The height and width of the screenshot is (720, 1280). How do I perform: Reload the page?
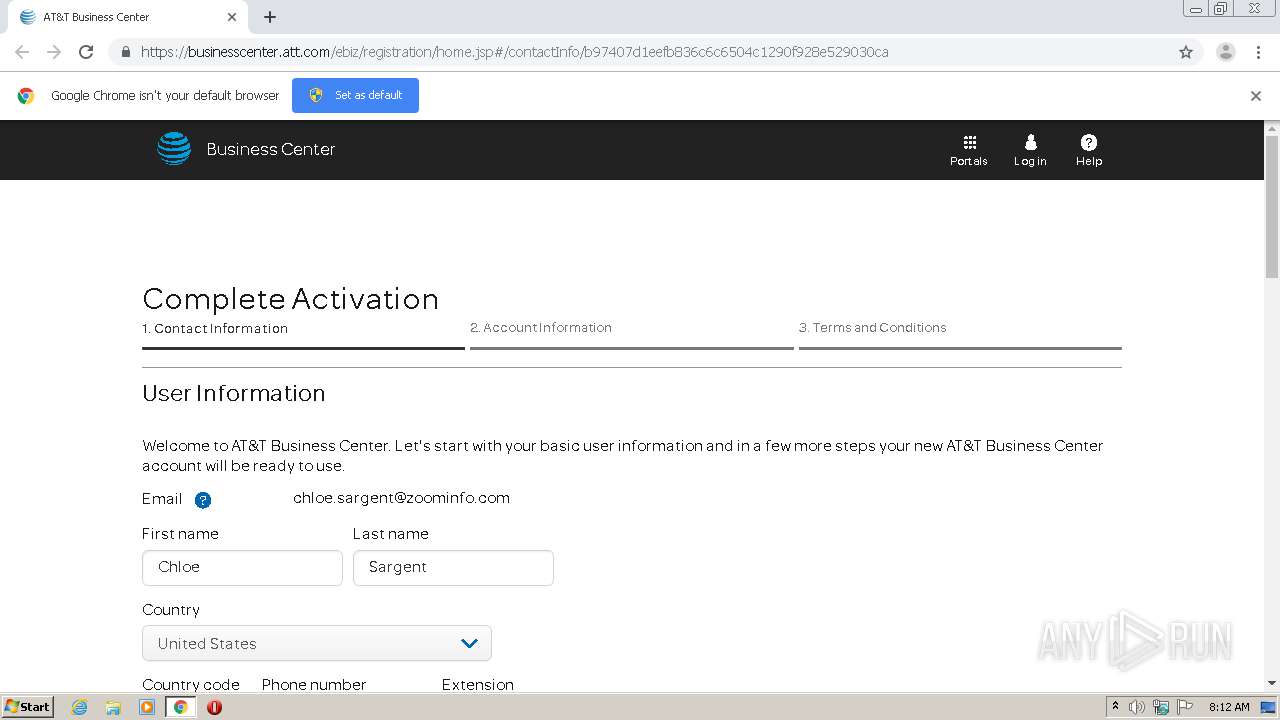pyautogui.click(x=86, y=52)
